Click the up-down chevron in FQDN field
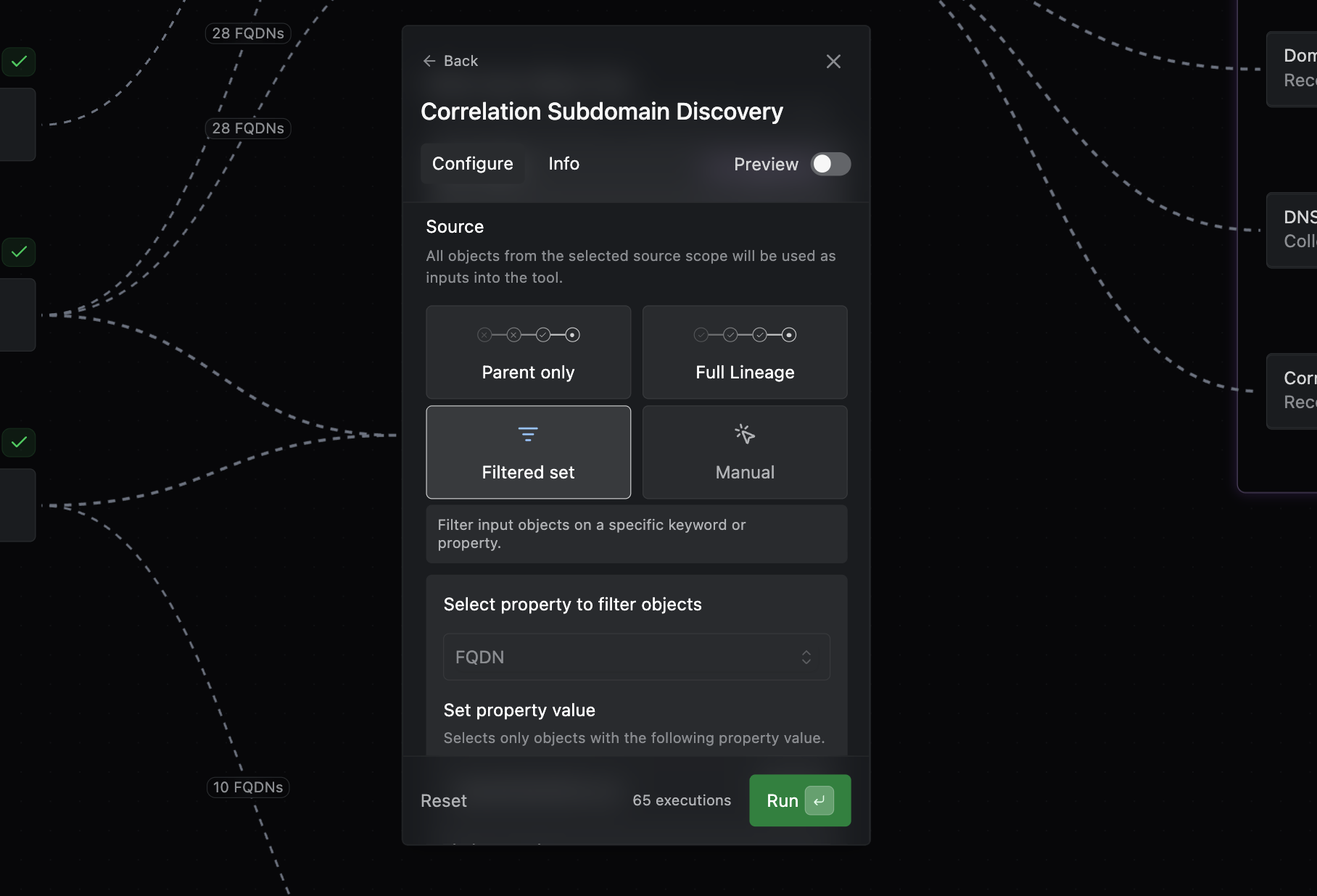This screenshot has height=896, width=1317. [806, 658]
